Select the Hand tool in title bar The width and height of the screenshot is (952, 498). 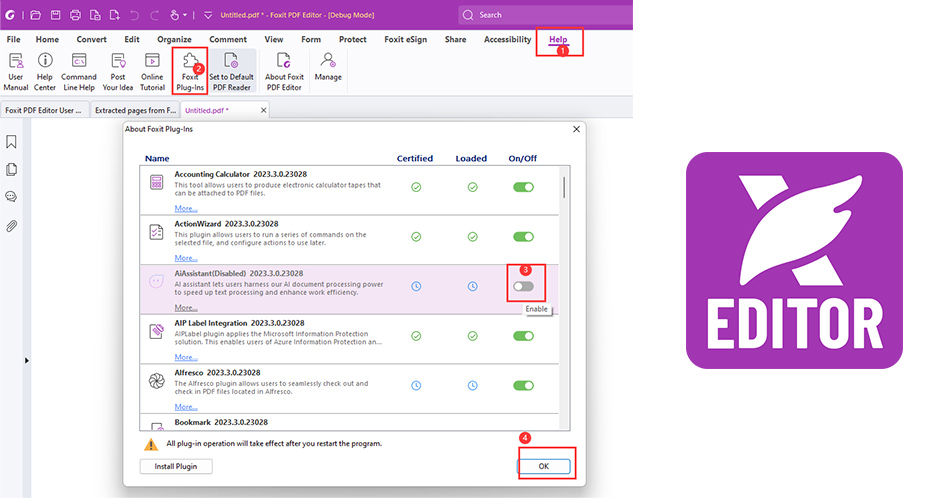[175, 15]
